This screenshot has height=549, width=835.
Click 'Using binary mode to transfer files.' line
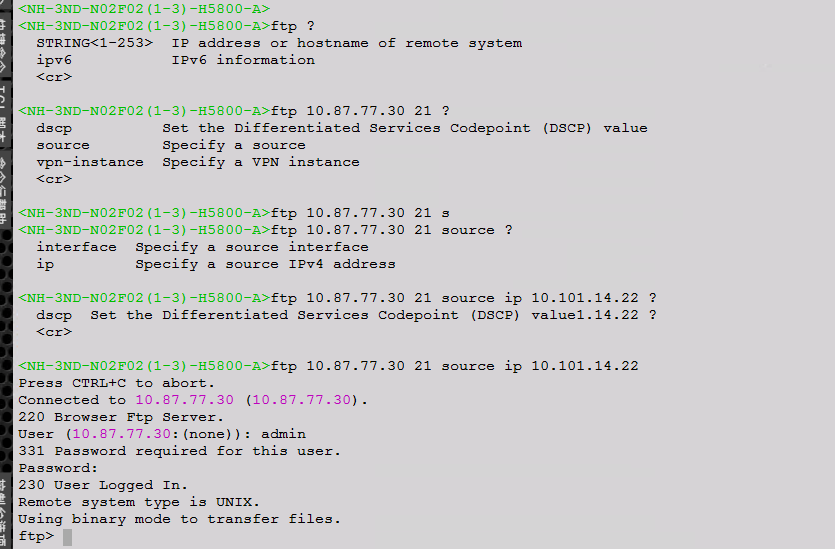(x=180, y=519)
